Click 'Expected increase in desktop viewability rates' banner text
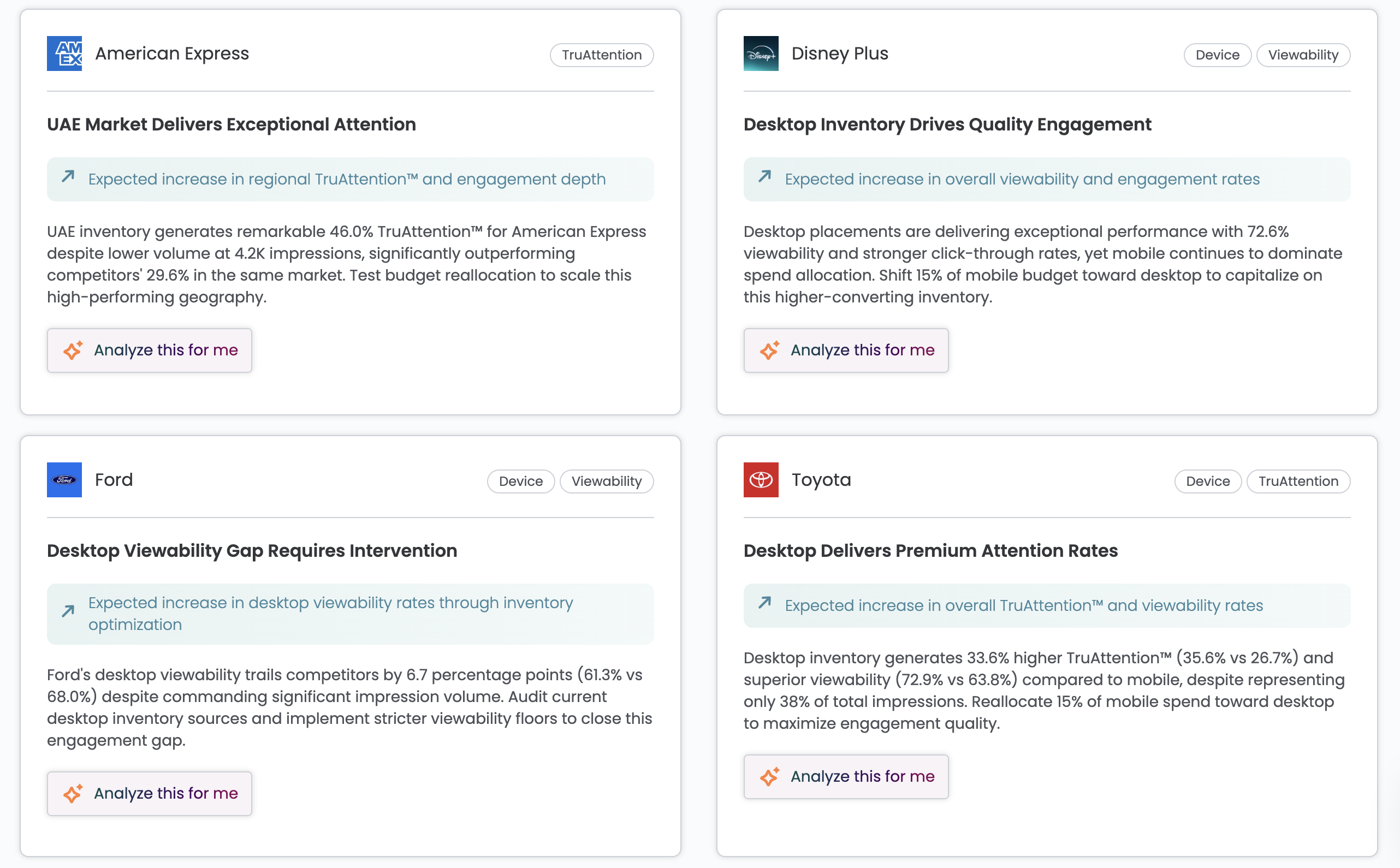The width and height of the screenshot is (1400, 868). pos(331,614)
